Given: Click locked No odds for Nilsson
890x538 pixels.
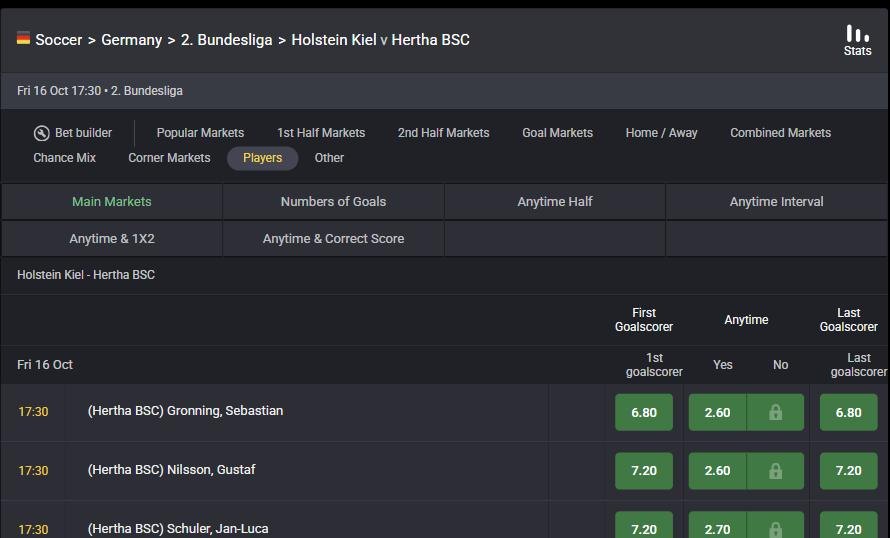Looking at the screenshot, I should click(x=775, y=470).
